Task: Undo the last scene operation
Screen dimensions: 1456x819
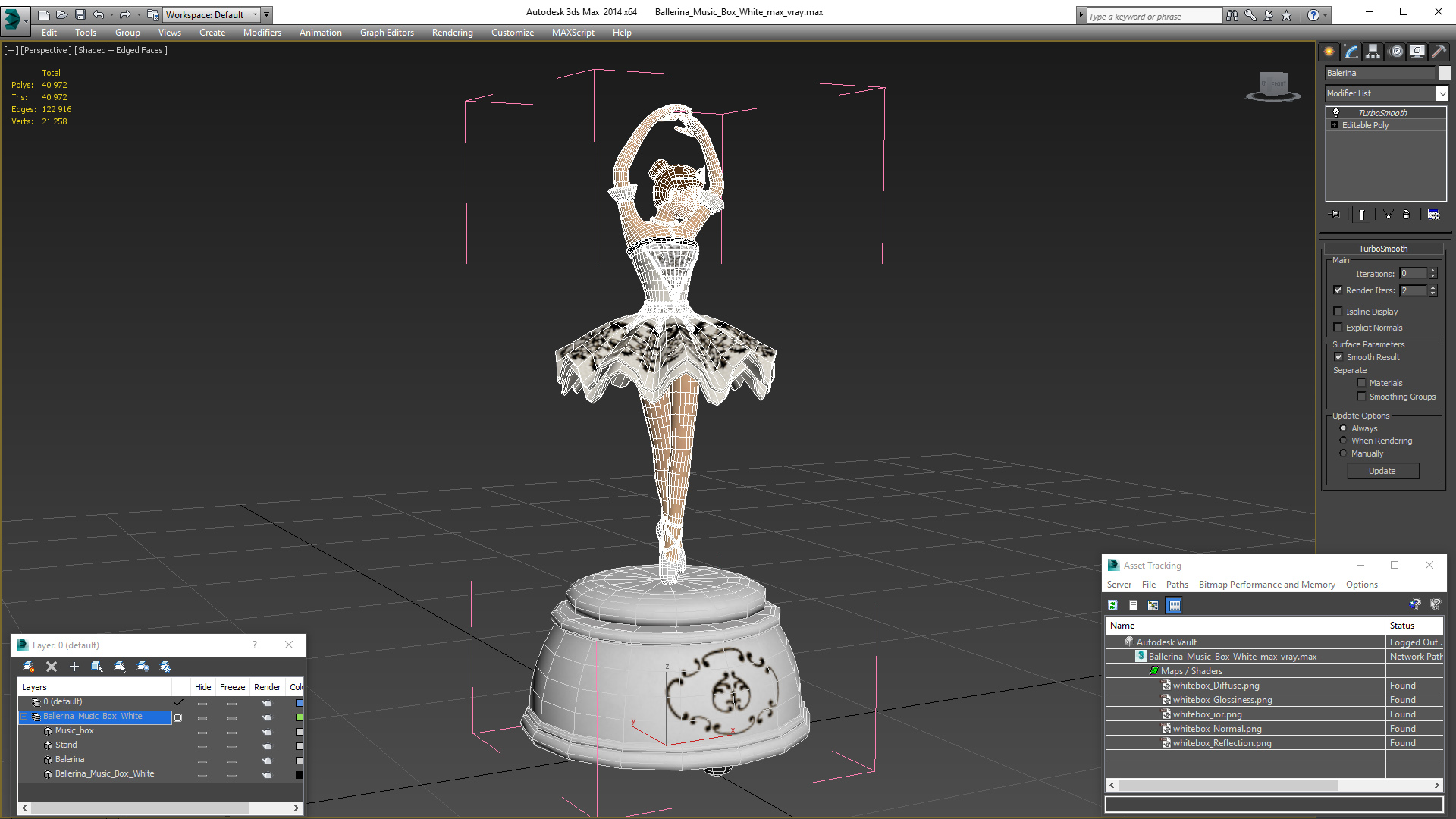Action: (x=98, y=14)
